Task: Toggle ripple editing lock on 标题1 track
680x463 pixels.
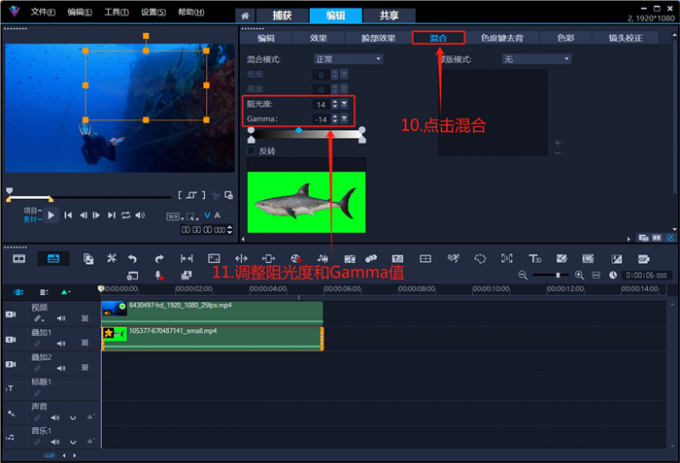Action: point(38,393)
